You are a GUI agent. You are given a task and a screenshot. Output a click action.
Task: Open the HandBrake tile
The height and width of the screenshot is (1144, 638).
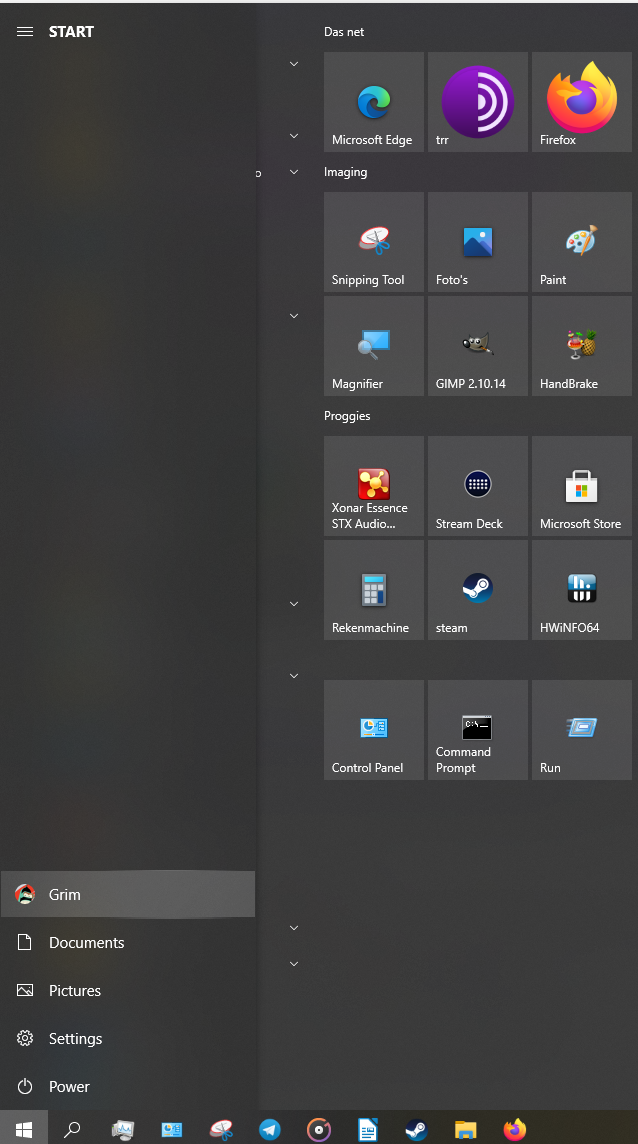click(x=582, y=346)
